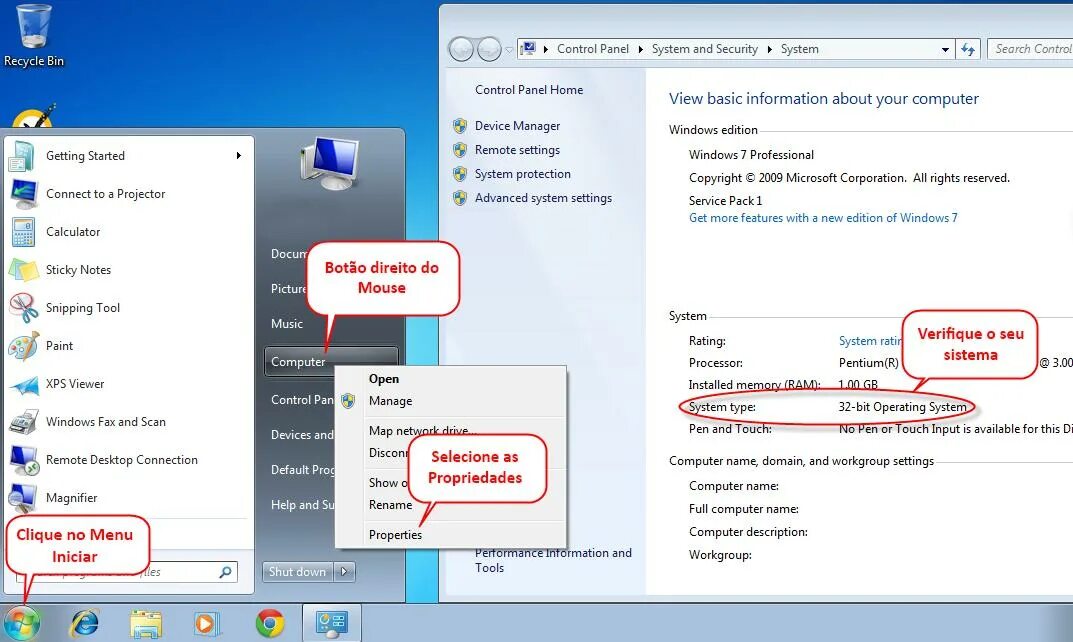The height and width of the screenshot is (642, 1073).
Task: Click the shield icon next to Remote settings
Action: click(x=460, y=150)
